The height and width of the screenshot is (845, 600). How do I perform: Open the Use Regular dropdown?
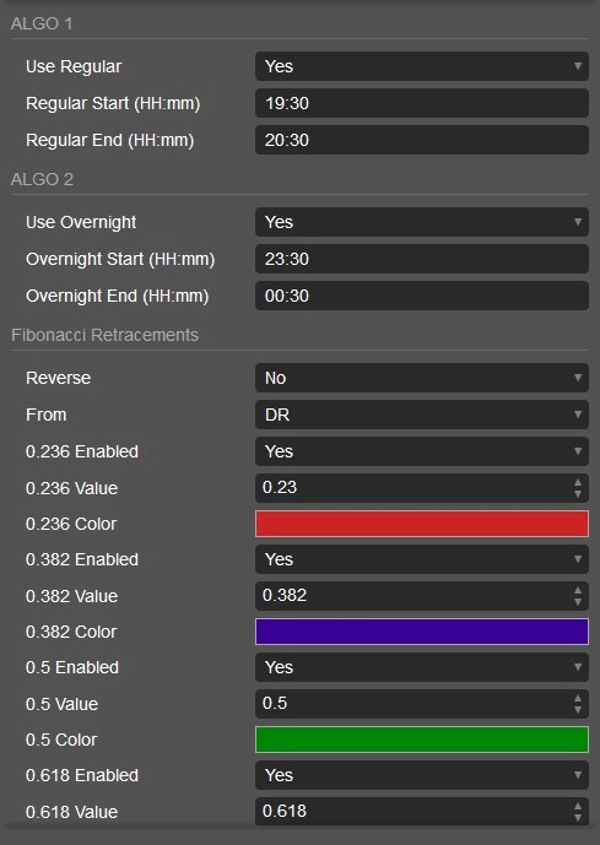(x=421, y=66)
